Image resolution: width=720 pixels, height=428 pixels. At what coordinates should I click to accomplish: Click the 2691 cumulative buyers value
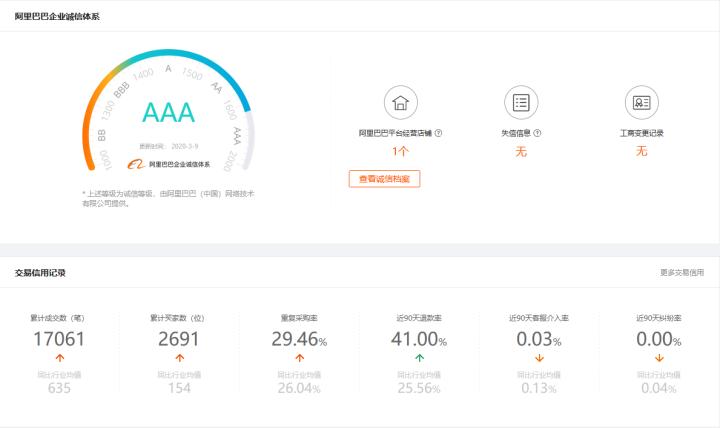click(x=179, y=339)
